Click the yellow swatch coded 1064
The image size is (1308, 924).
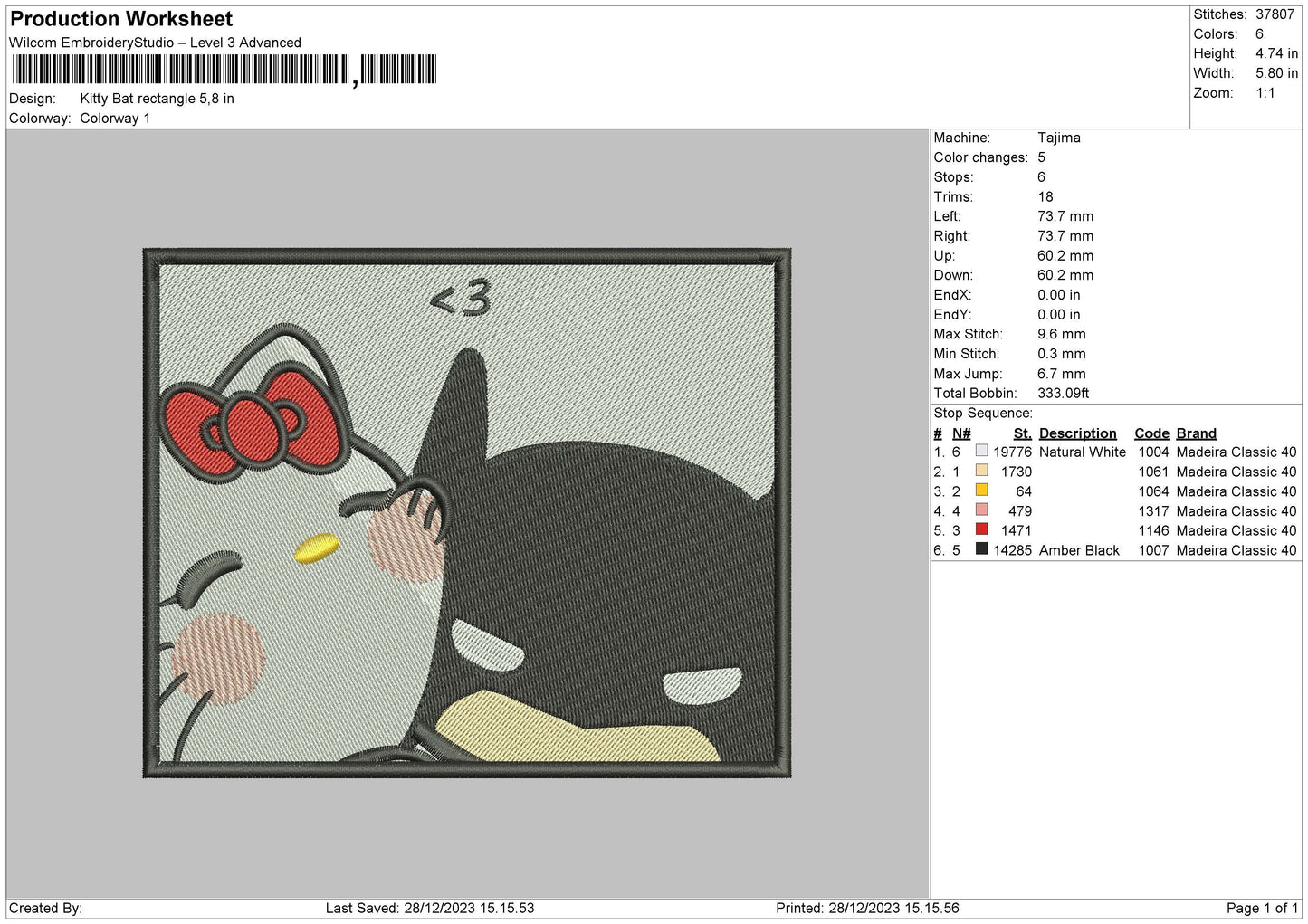(x=981, y=491)
